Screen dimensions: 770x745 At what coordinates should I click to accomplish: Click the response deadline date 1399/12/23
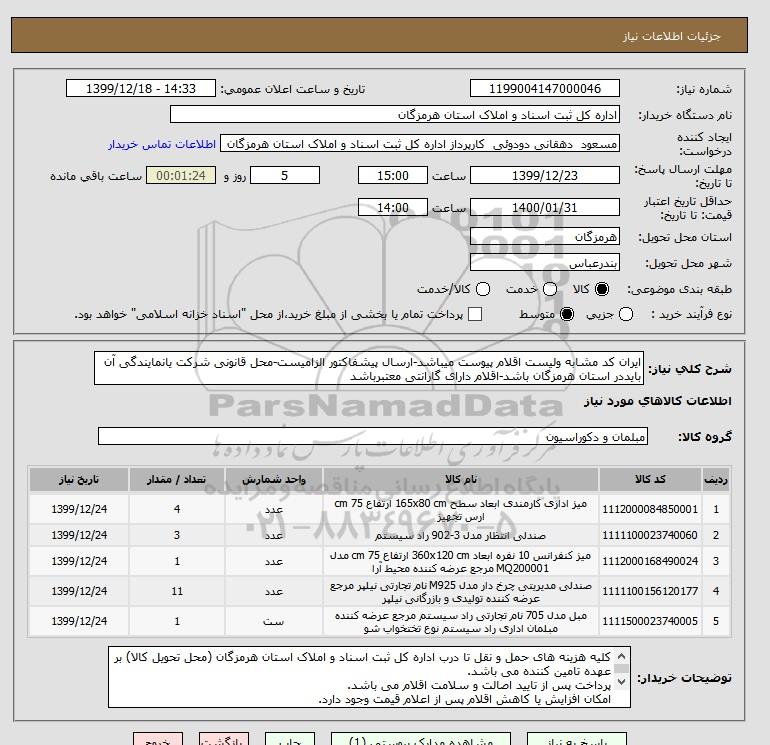click(x=545, y=175)
